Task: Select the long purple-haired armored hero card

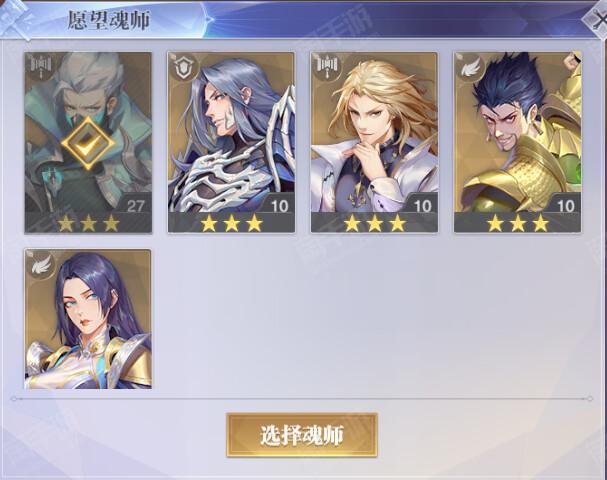Action: (231, 142)
